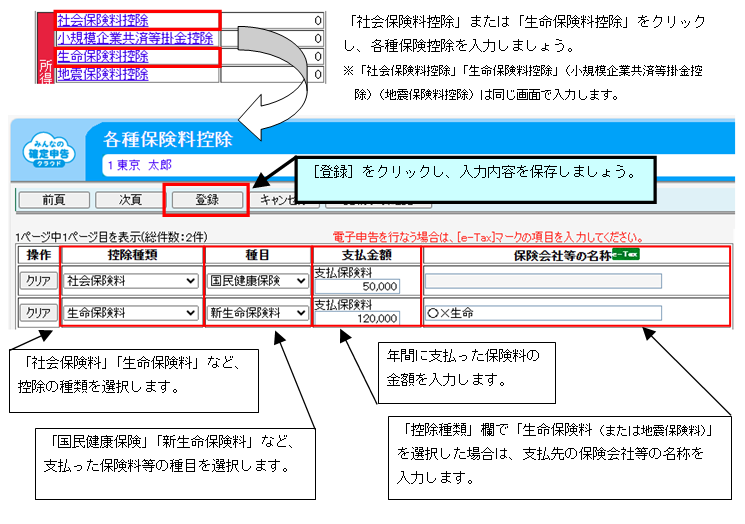Click the green e-Tax mark icon
The height and width of the screenshot is (524, 745).
pyautogui.click(x=625, y=254)
